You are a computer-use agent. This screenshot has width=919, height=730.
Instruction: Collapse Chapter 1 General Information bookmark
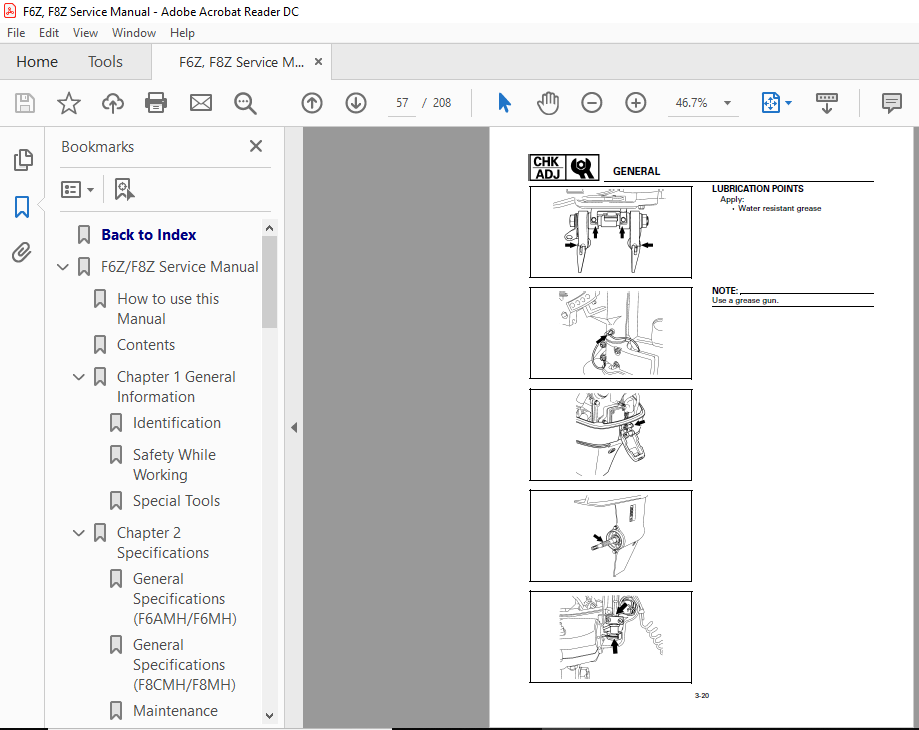pyautogui.click(x=79, y=377)
